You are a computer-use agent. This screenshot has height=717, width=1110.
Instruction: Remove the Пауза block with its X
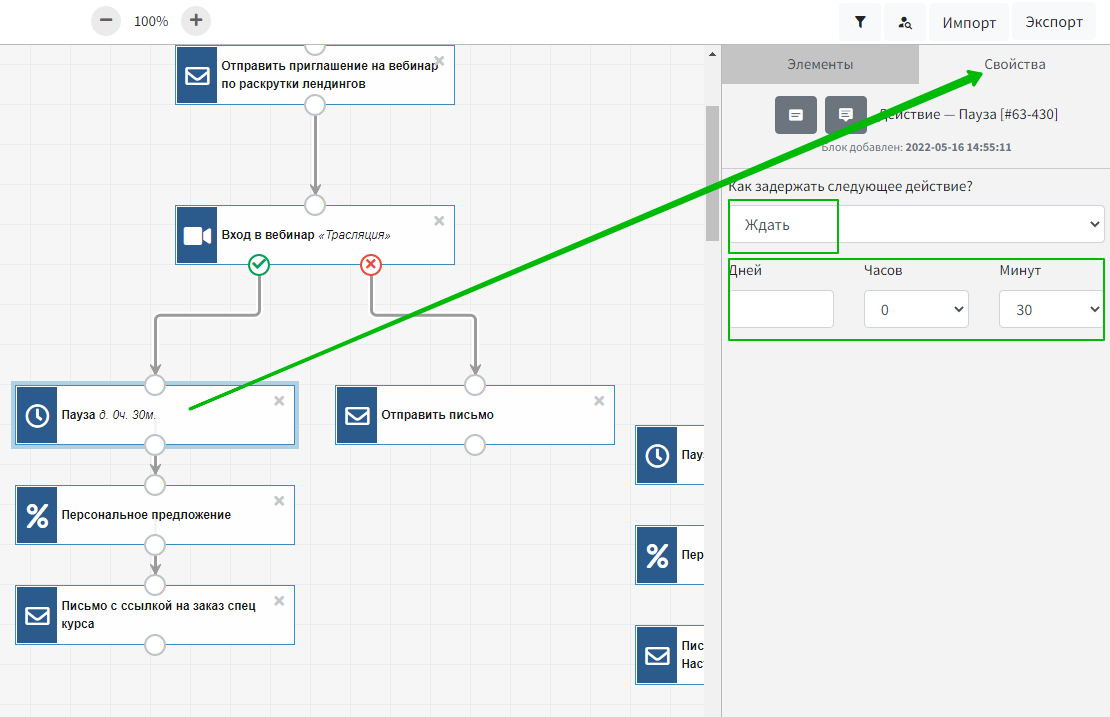(279, 401)
